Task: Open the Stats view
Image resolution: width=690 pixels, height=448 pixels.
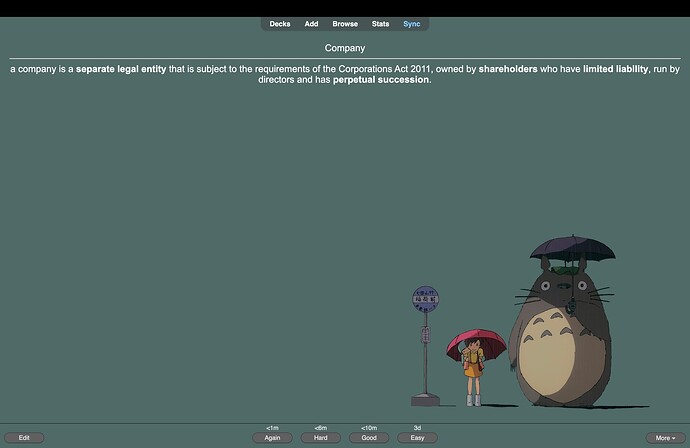Action: (380, 24)
